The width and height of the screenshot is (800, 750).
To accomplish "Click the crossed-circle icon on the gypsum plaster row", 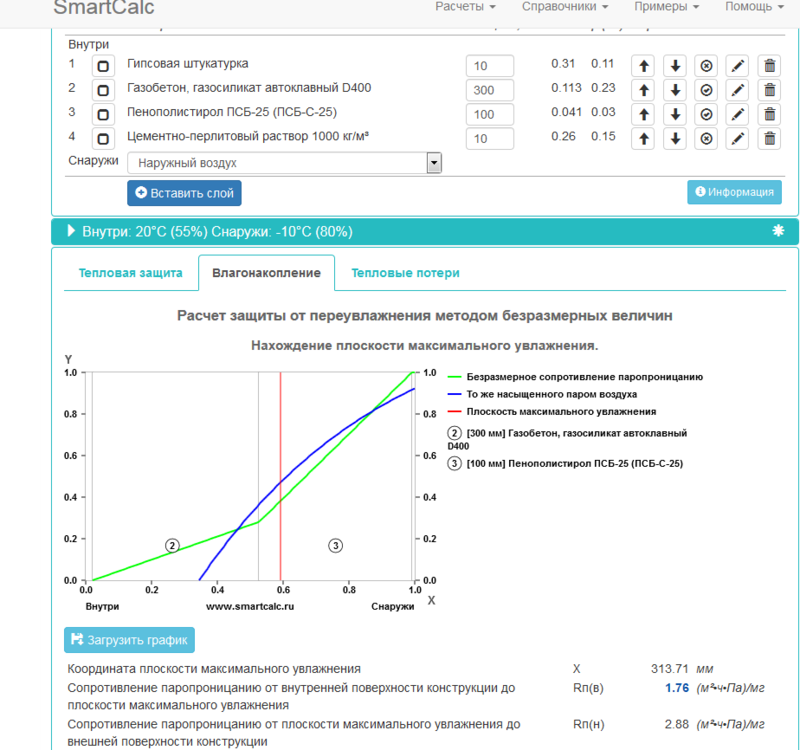I will [706, 66].
